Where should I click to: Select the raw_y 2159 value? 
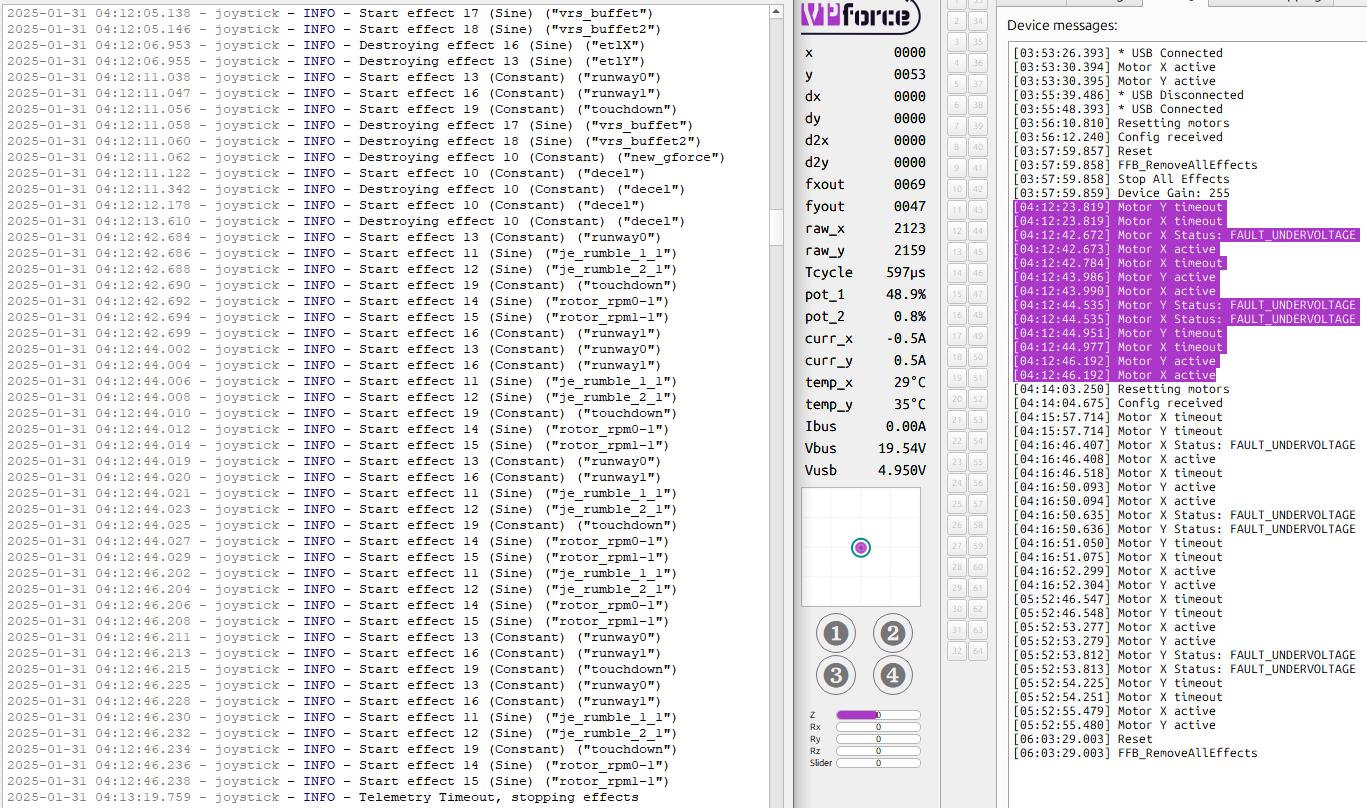pyautogui.click(x=865, y=250)
